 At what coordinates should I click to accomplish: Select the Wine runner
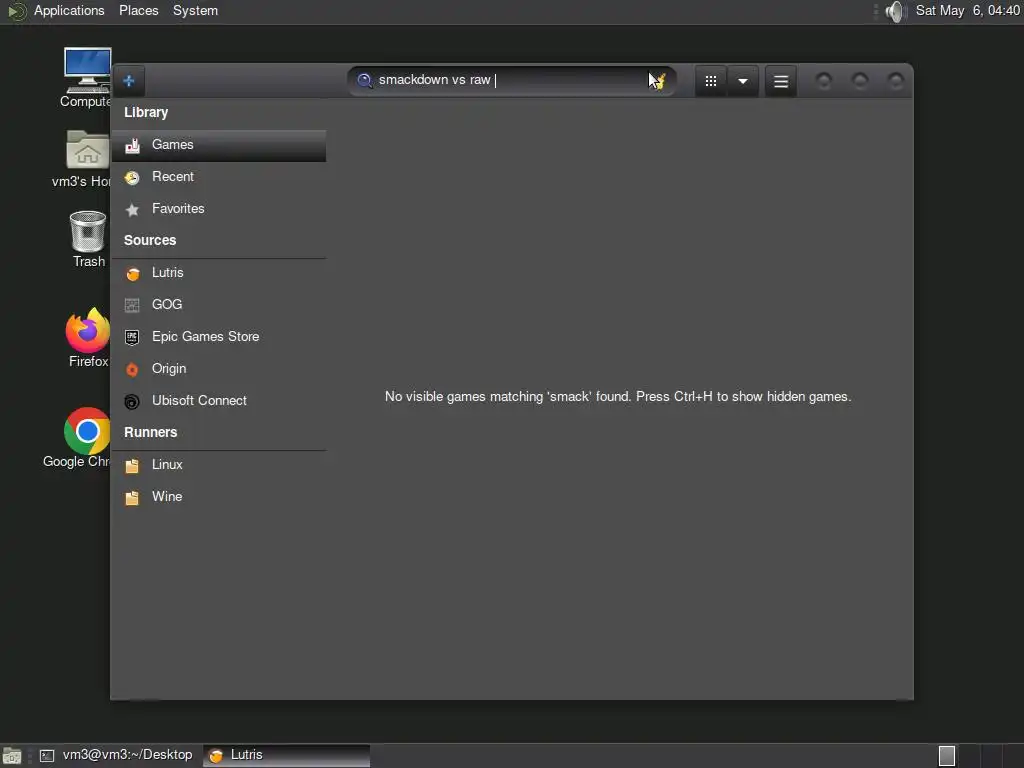coord(219,497)
